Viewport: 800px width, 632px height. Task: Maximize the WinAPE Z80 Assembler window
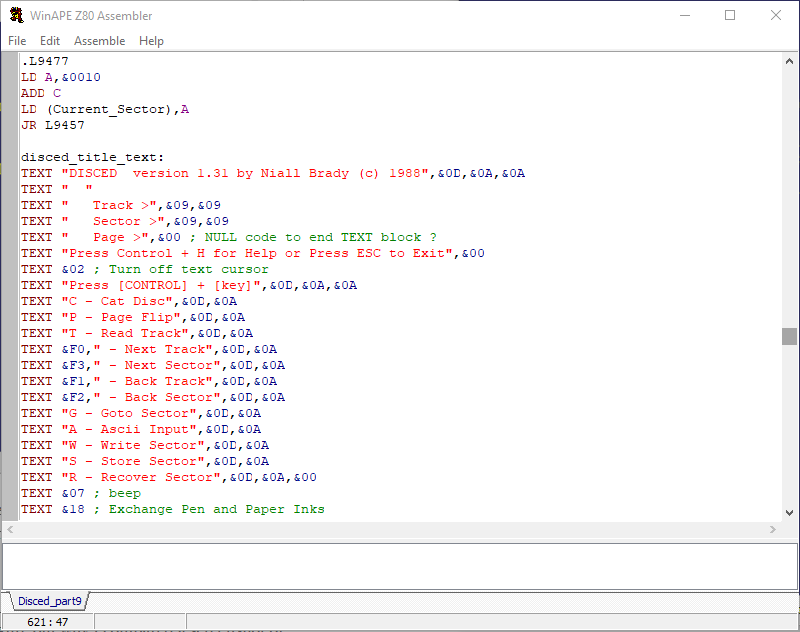point(730,15)
